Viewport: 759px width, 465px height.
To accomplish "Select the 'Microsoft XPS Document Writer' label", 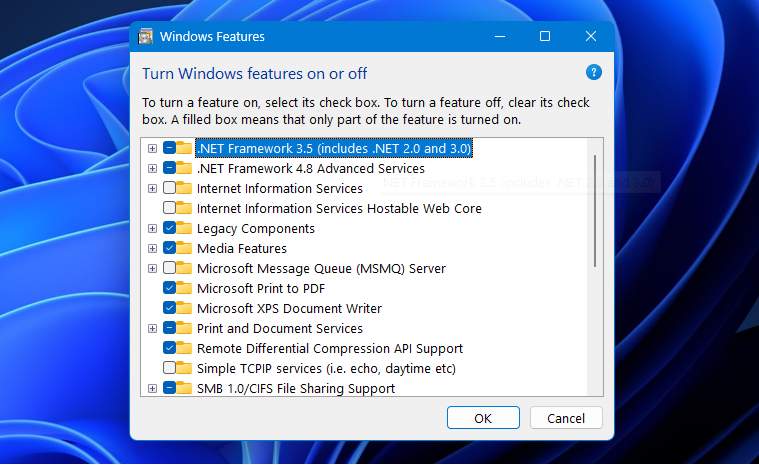I will click(289, 308).
